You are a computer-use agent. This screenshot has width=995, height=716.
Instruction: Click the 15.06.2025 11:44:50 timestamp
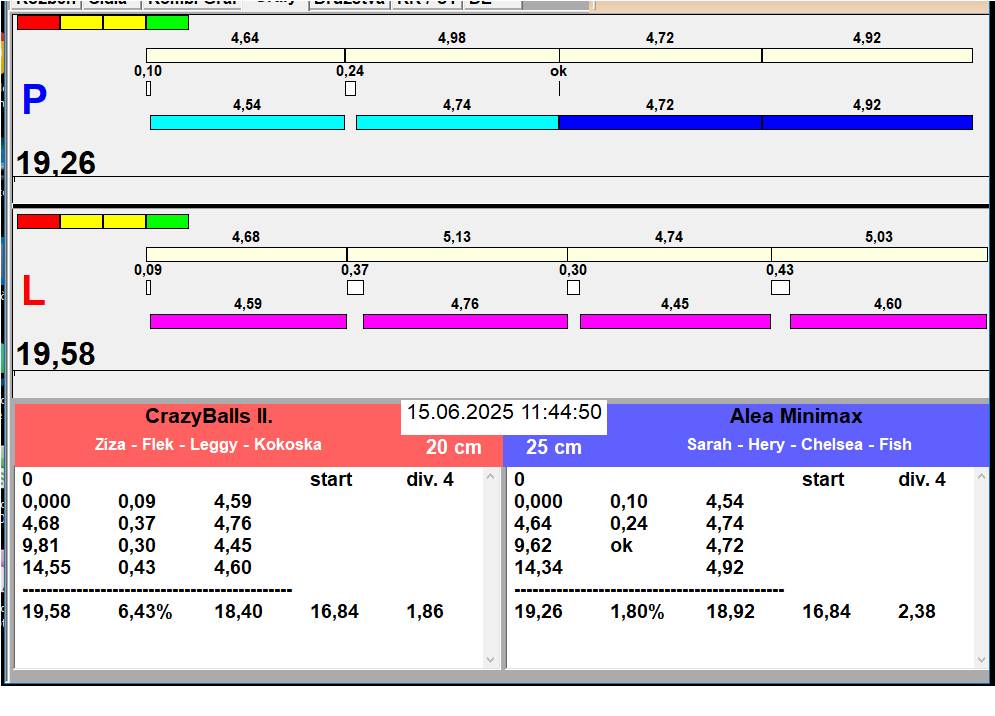tap(504, 412)
